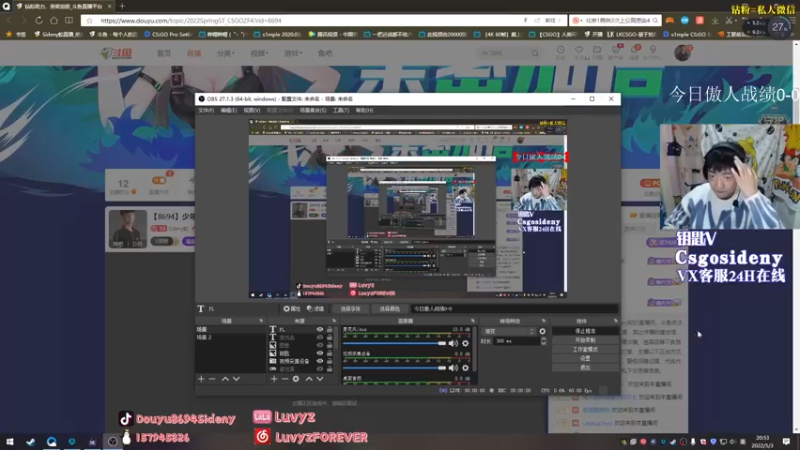This screenshot has width=800, height=450.
Task: Pop out the controls dock panel
Action: coord(616,321)
